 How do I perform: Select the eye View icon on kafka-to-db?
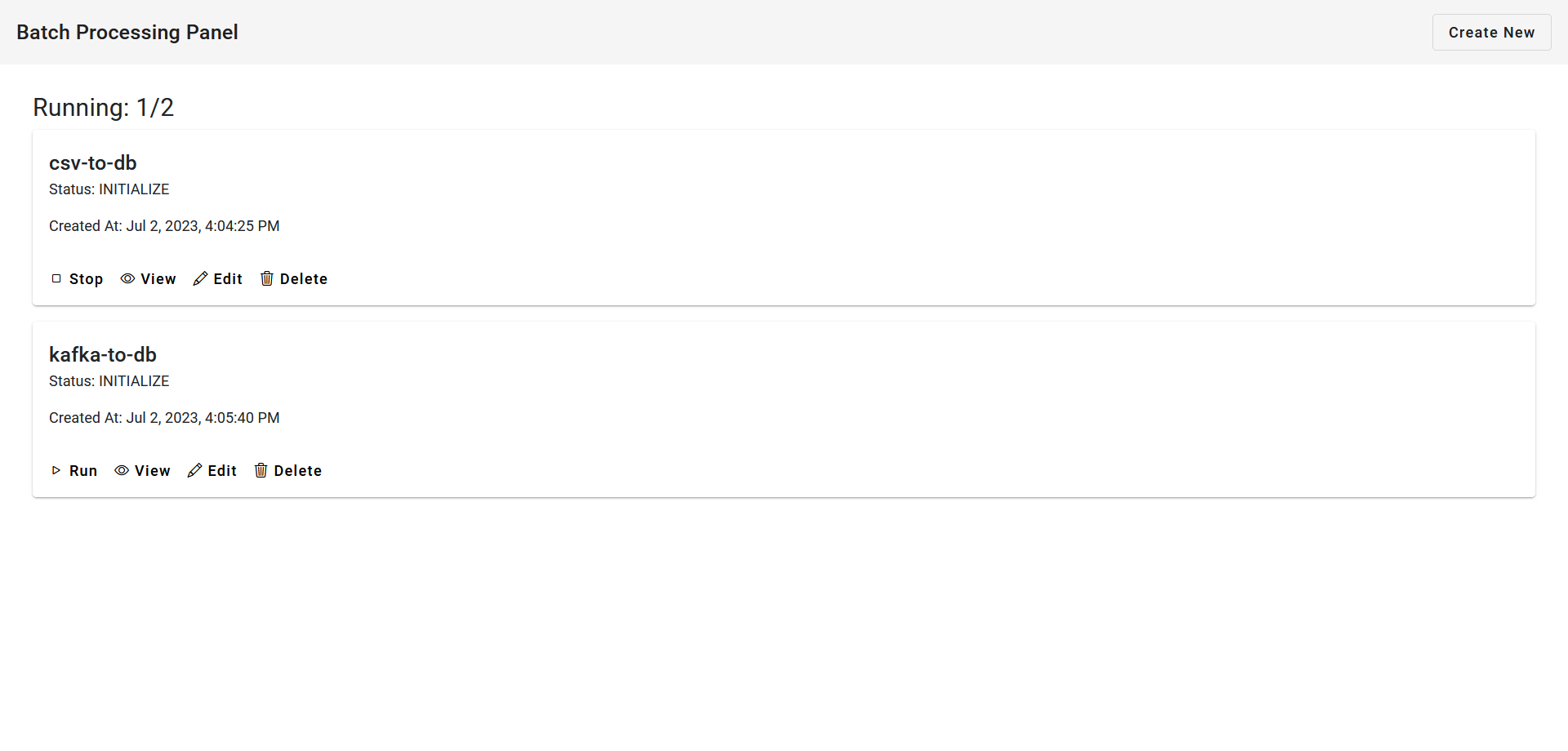[x=121, y=470]
